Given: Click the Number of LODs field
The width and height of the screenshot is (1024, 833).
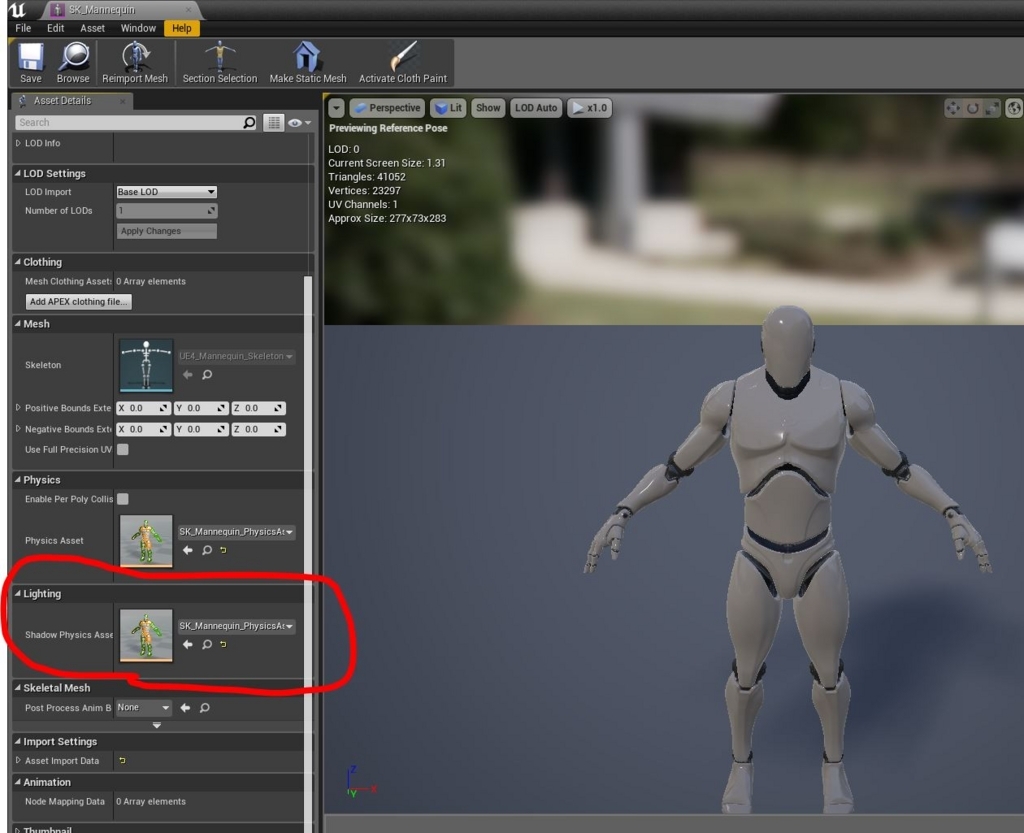Looking at the screenshot, I should [x=167, y=210].
